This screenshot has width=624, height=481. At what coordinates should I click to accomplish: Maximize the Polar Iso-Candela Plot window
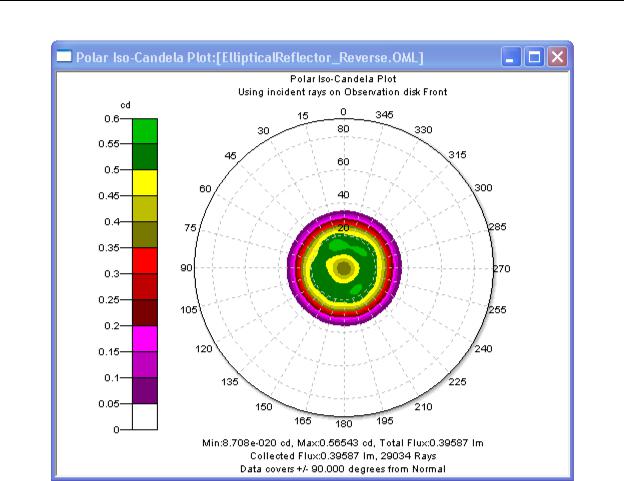pos(534,57)
